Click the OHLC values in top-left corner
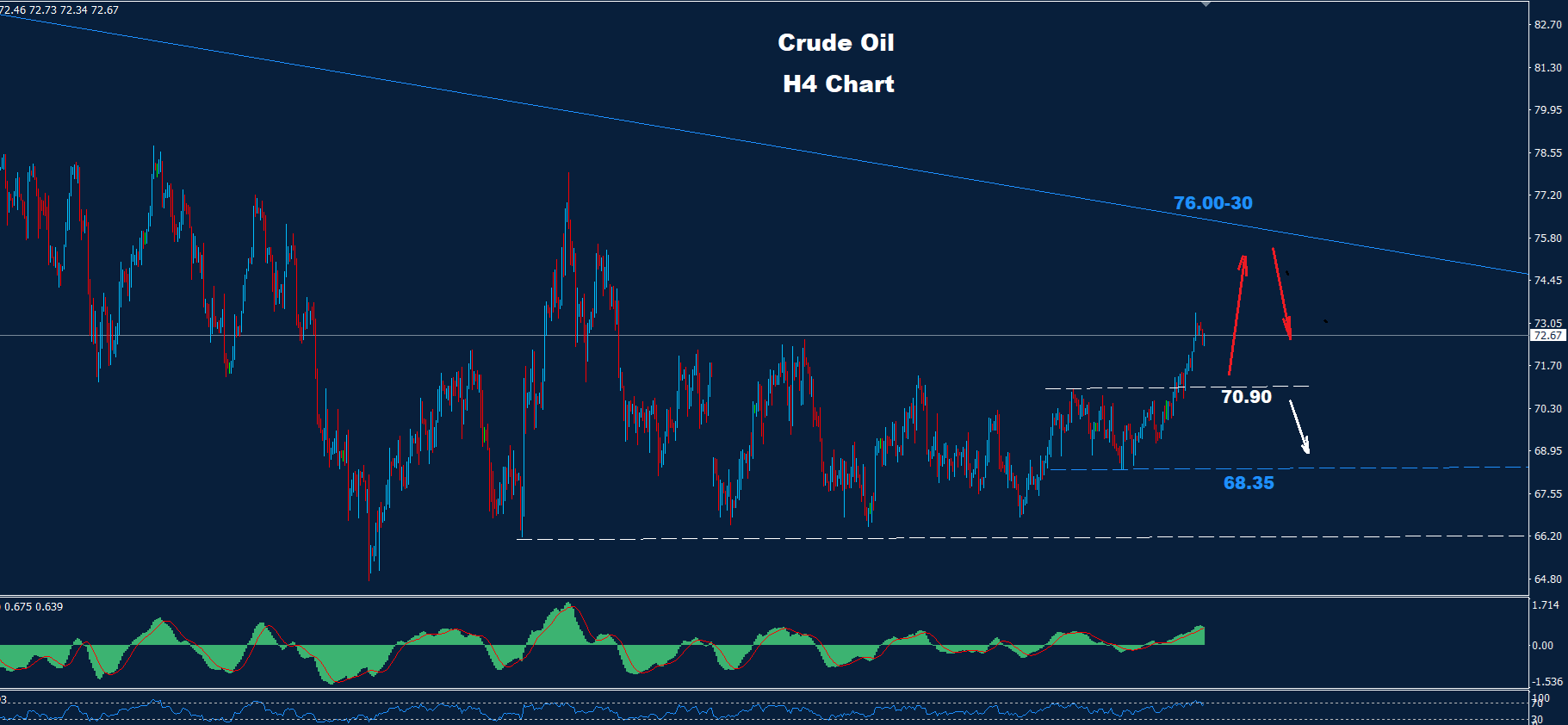The width and height of the screenshot is (1568, 725). point(60,10)
